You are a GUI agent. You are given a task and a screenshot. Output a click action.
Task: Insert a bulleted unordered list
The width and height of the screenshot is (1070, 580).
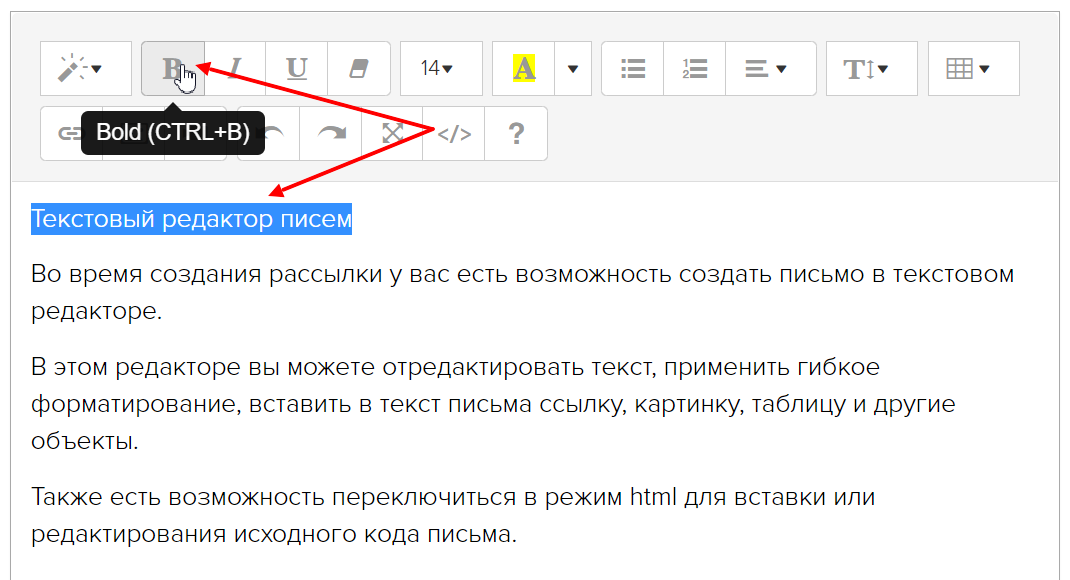(632, 69)
